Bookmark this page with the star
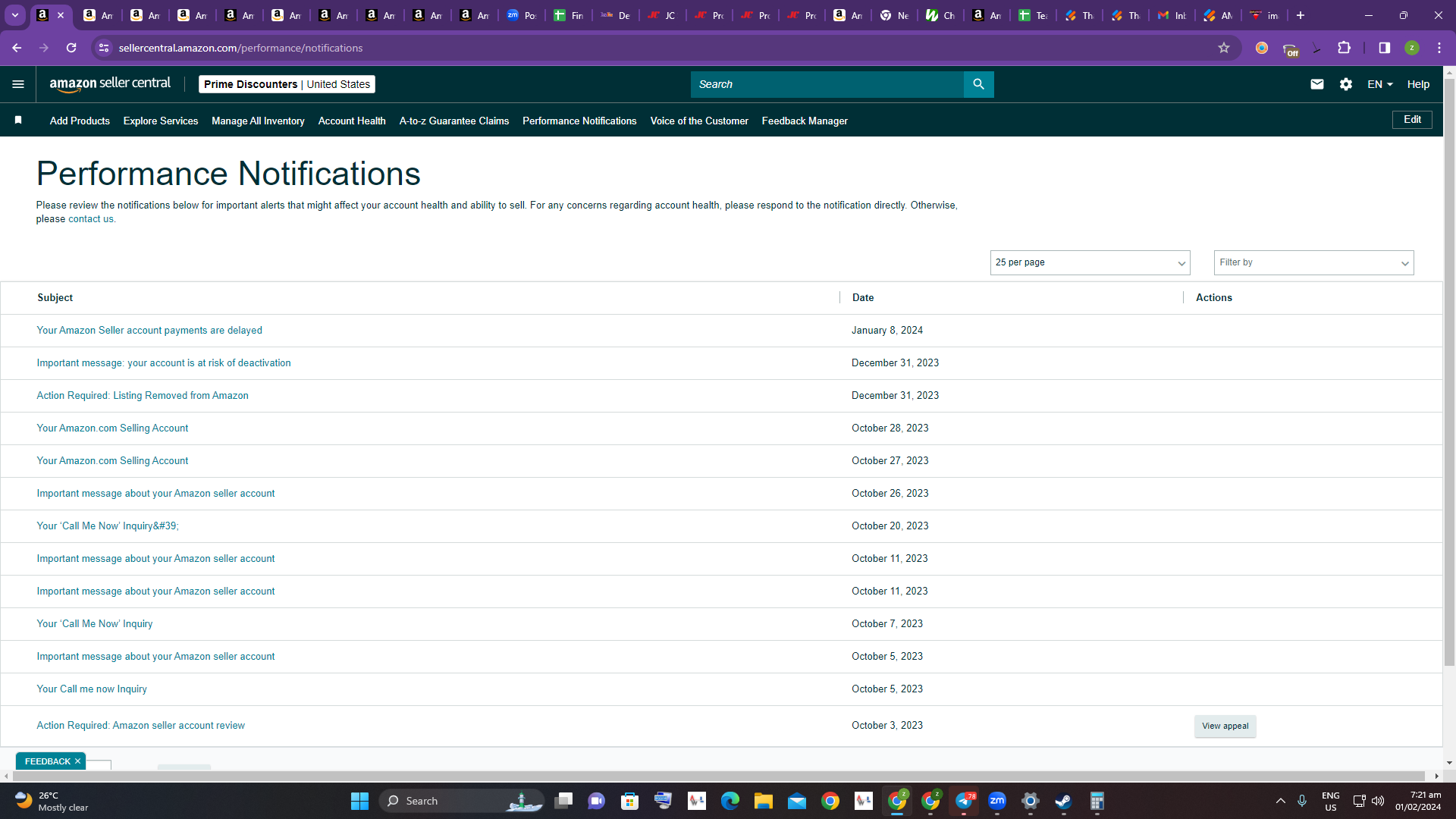The image size is (1456, 819). 1224,48
